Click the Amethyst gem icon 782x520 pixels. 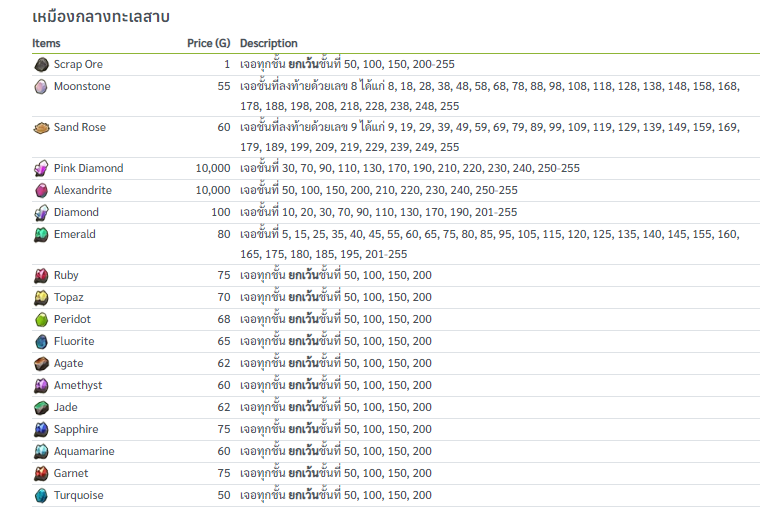tap(41, 385)
